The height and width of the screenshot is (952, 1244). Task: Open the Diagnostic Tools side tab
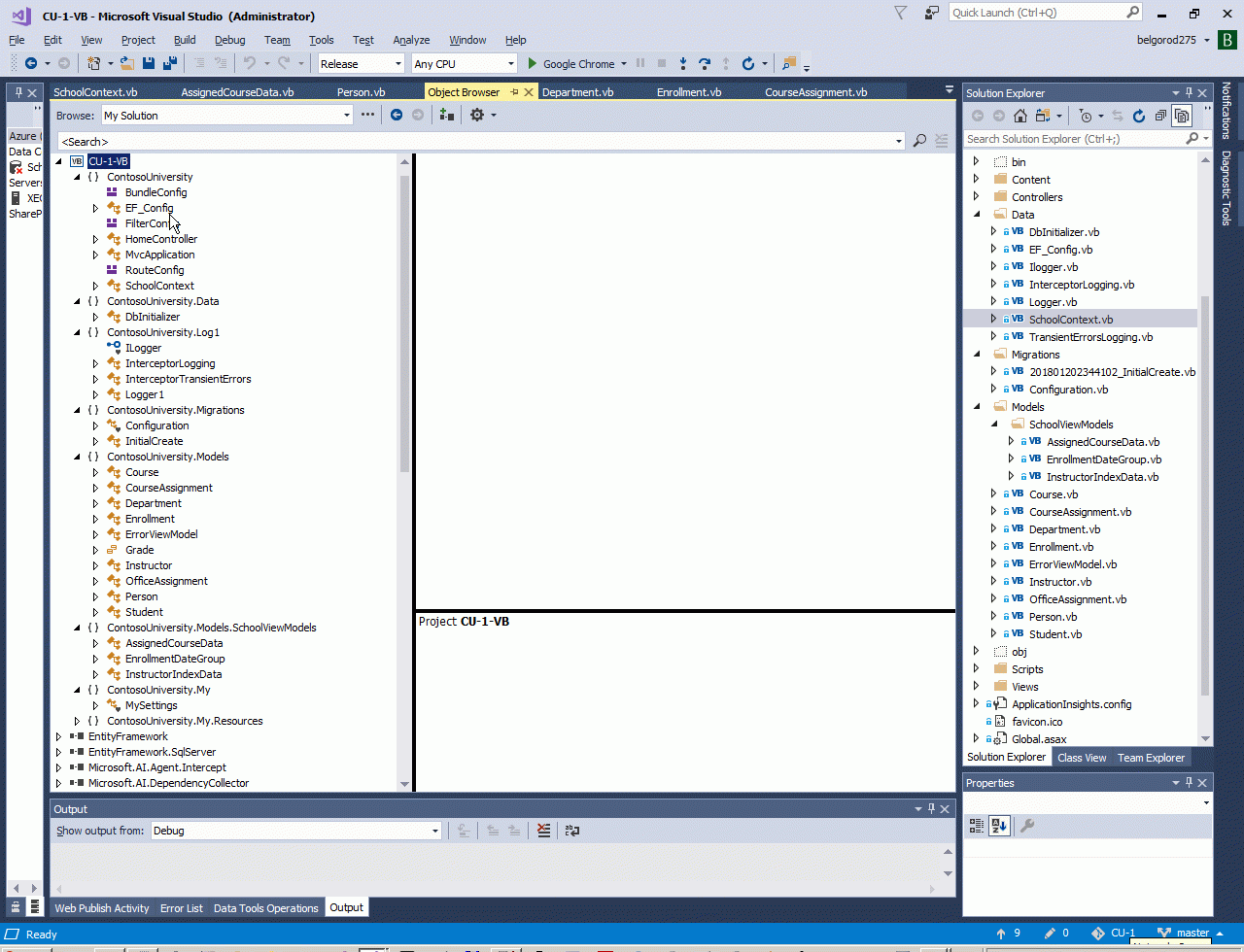point(1227,188)
